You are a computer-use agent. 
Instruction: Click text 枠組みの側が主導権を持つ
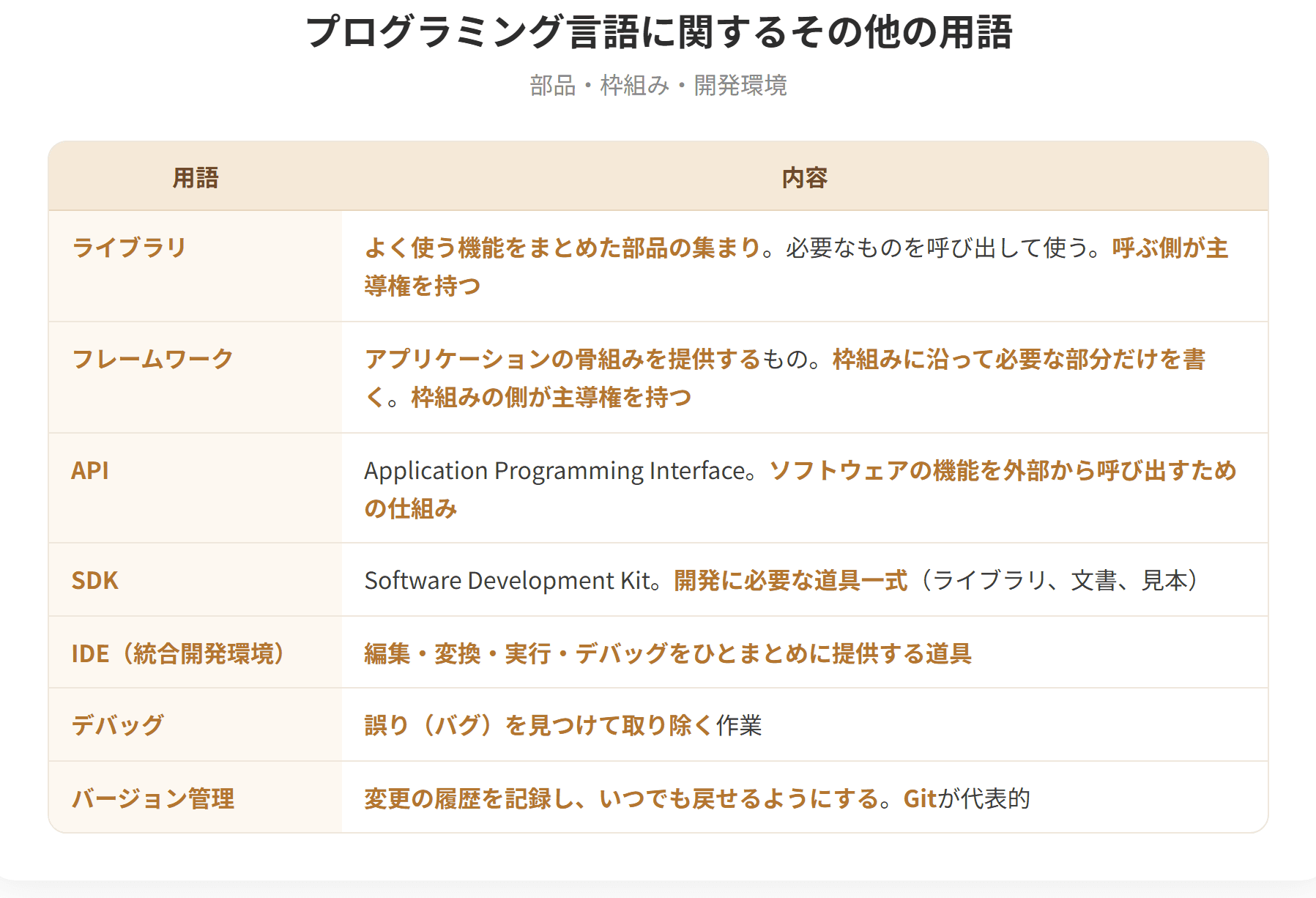(551, 397)
